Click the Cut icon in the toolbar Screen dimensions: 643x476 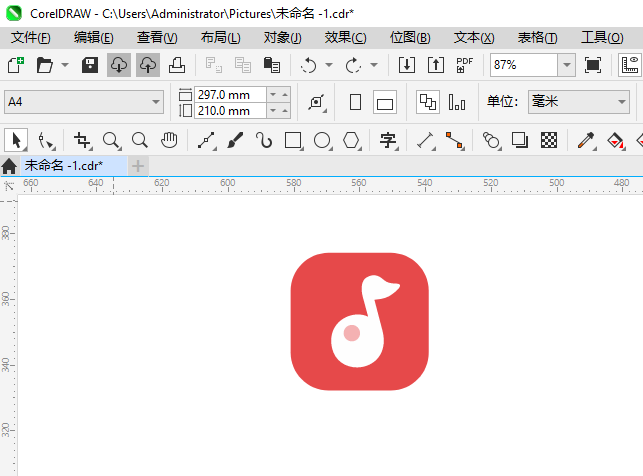tap(214, 65)
